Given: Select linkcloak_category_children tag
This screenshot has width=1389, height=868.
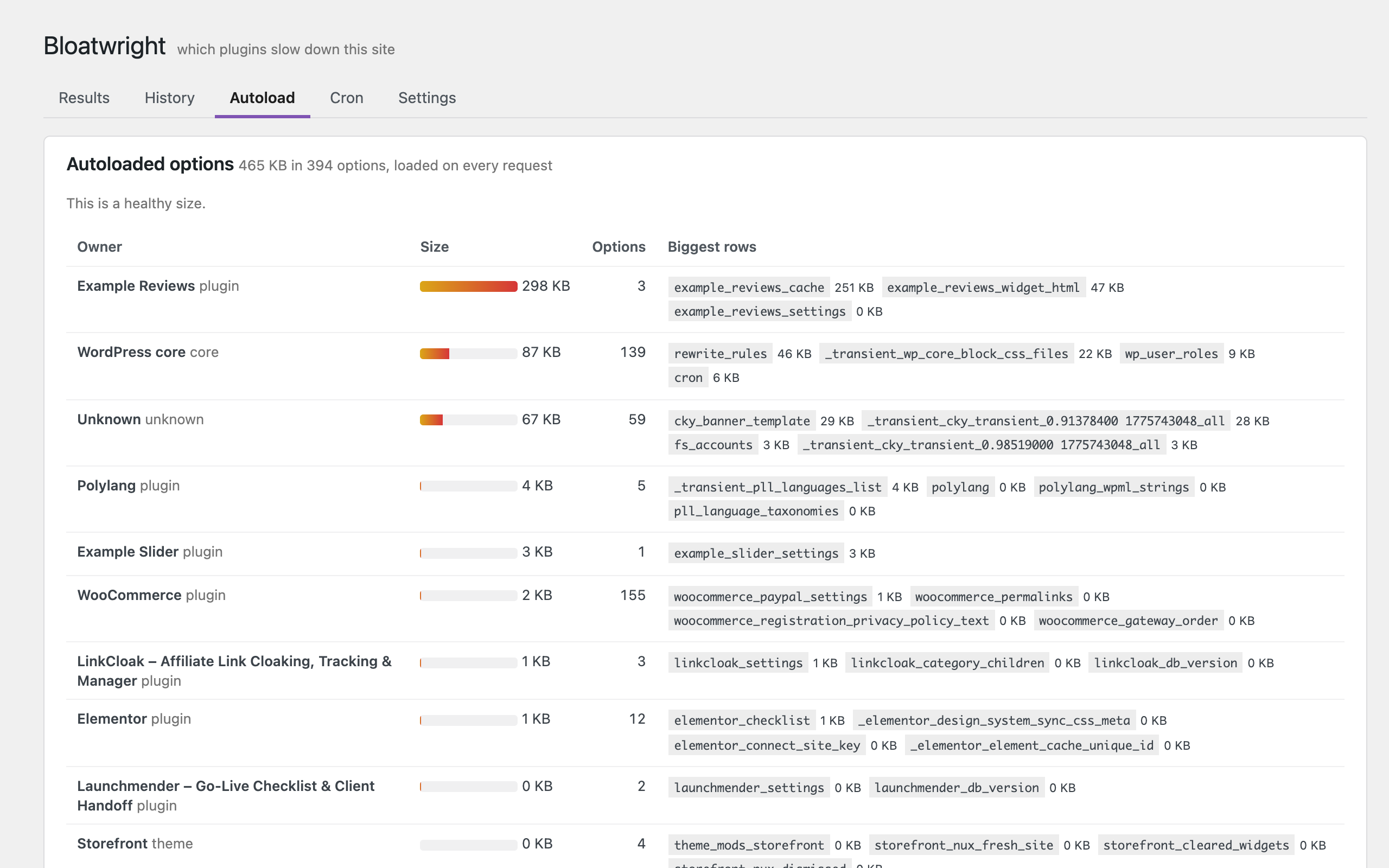Looking at the screenshot, I should click(947, 663).
